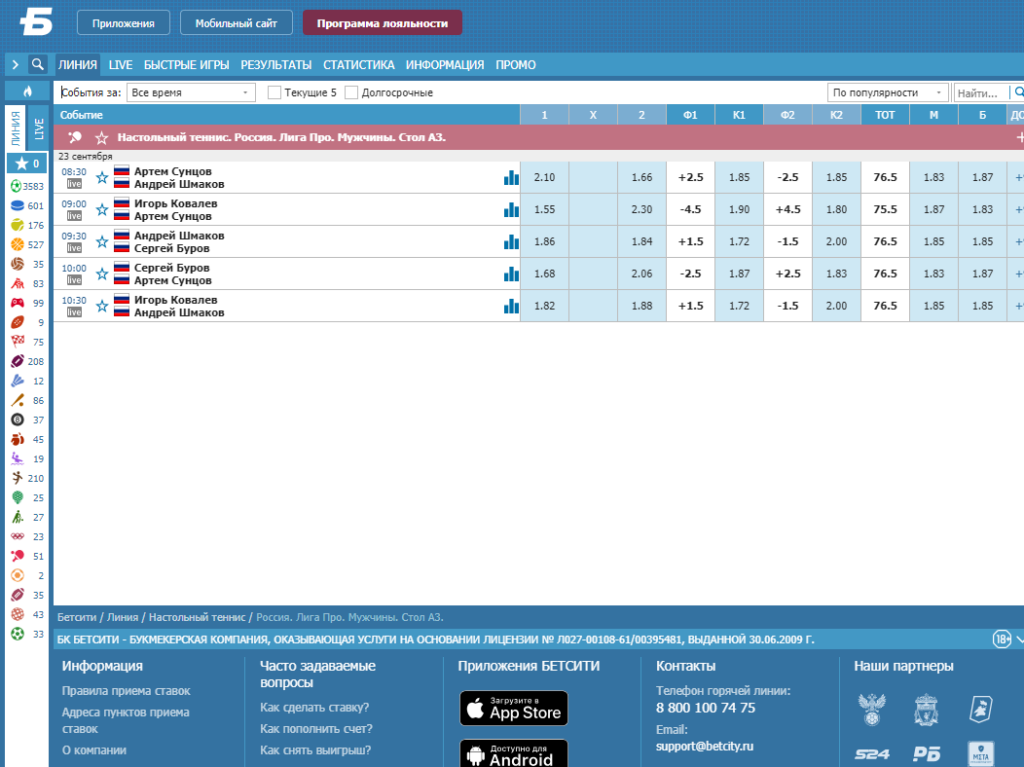Select the golf ball category with 25 events
Screen dimensions: 1024x767
tap(27, 498)
